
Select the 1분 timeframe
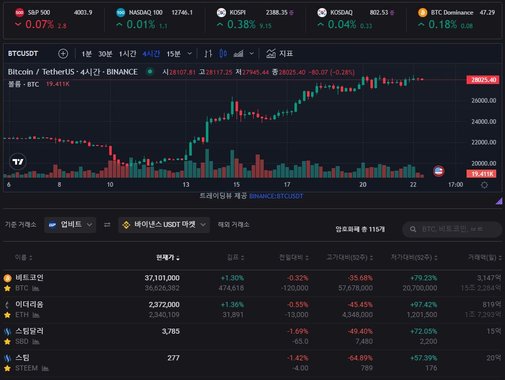tap(87, 54)
